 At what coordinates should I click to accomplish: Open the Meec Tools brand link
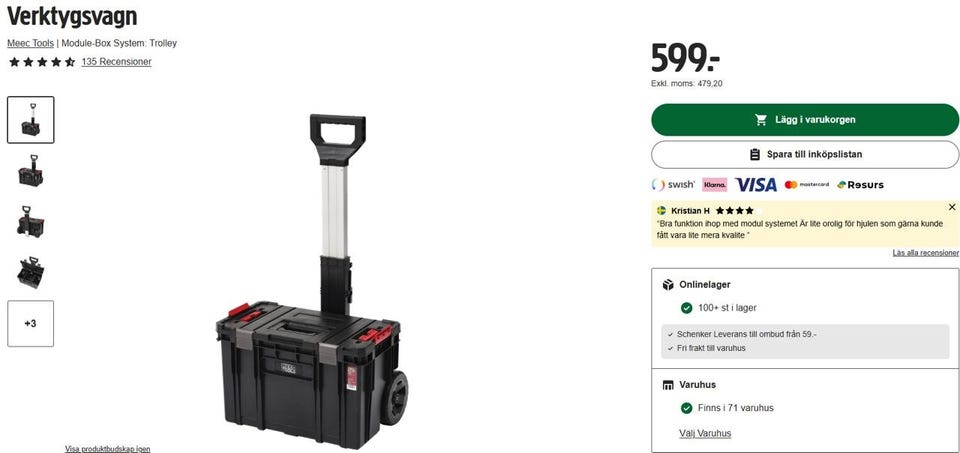click(x=31, y=43)
